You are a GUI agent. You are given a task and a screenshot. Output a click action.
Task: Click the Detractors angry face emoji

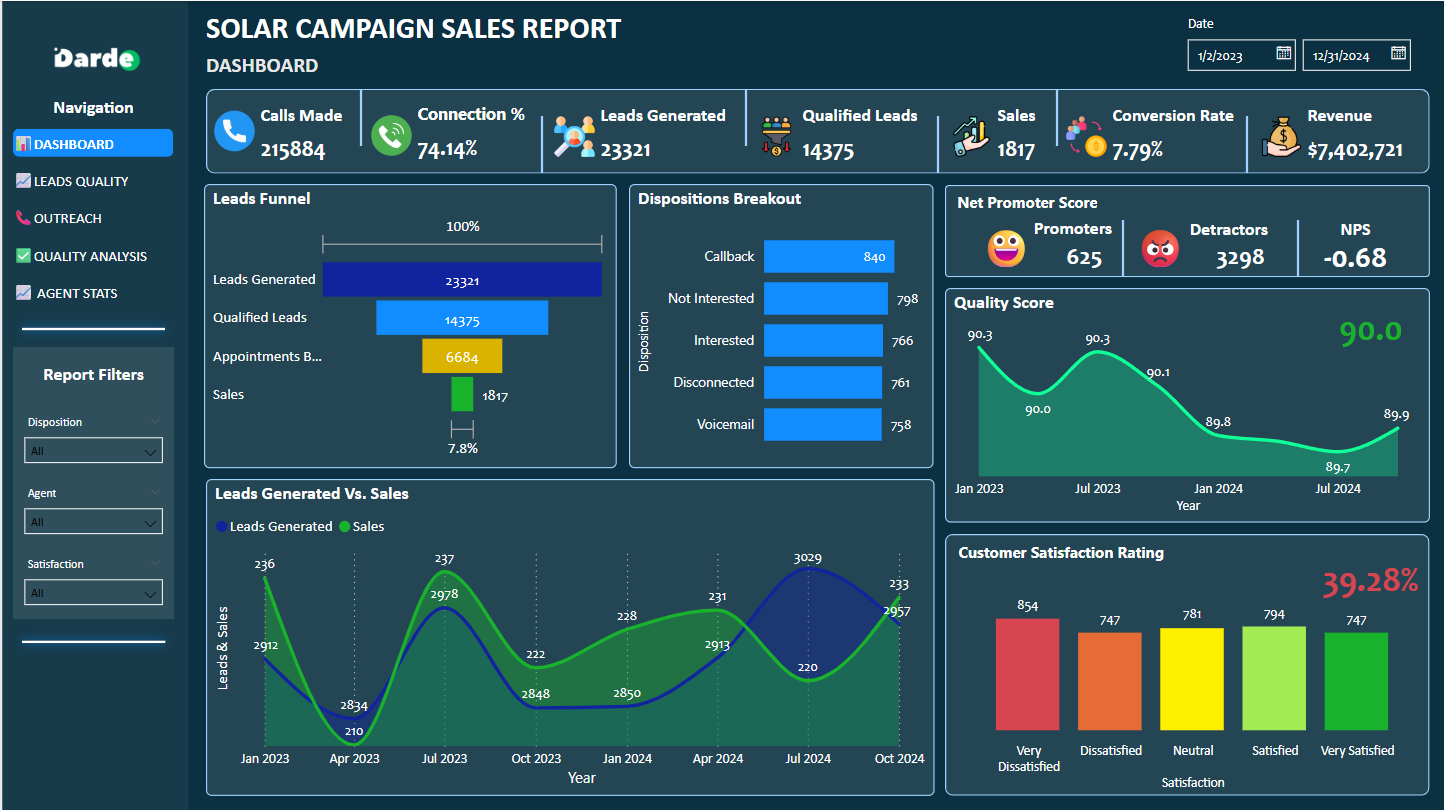(x=1160, y=248)
